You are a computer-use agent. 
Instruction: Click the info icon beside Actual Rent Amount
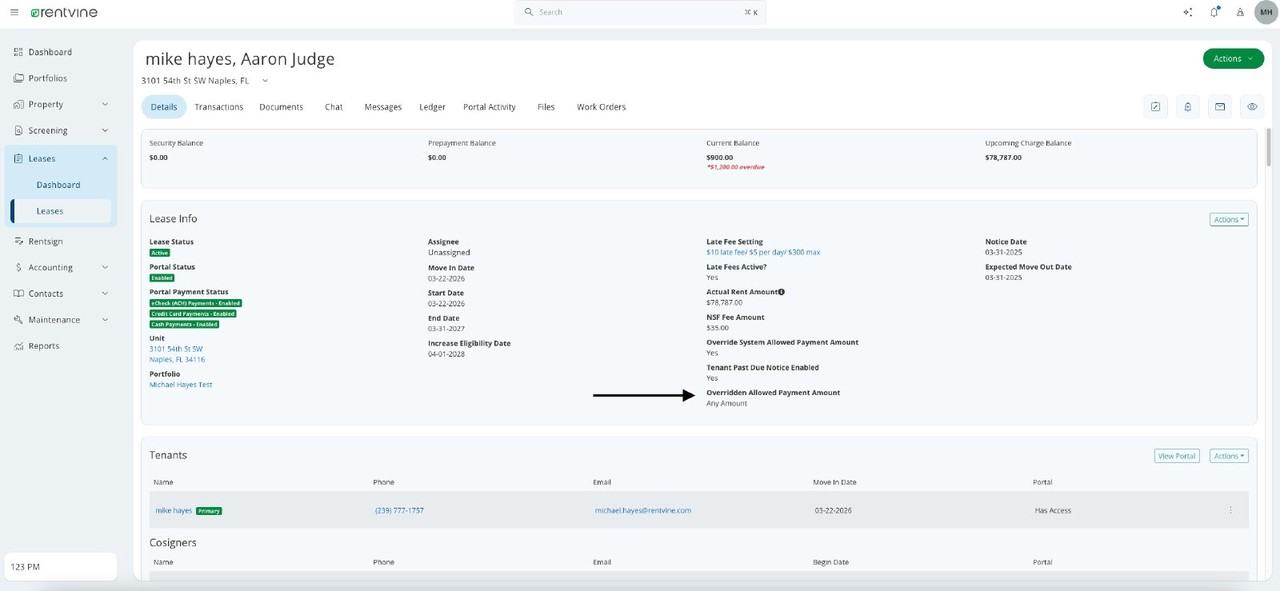[x=781, y=292]
